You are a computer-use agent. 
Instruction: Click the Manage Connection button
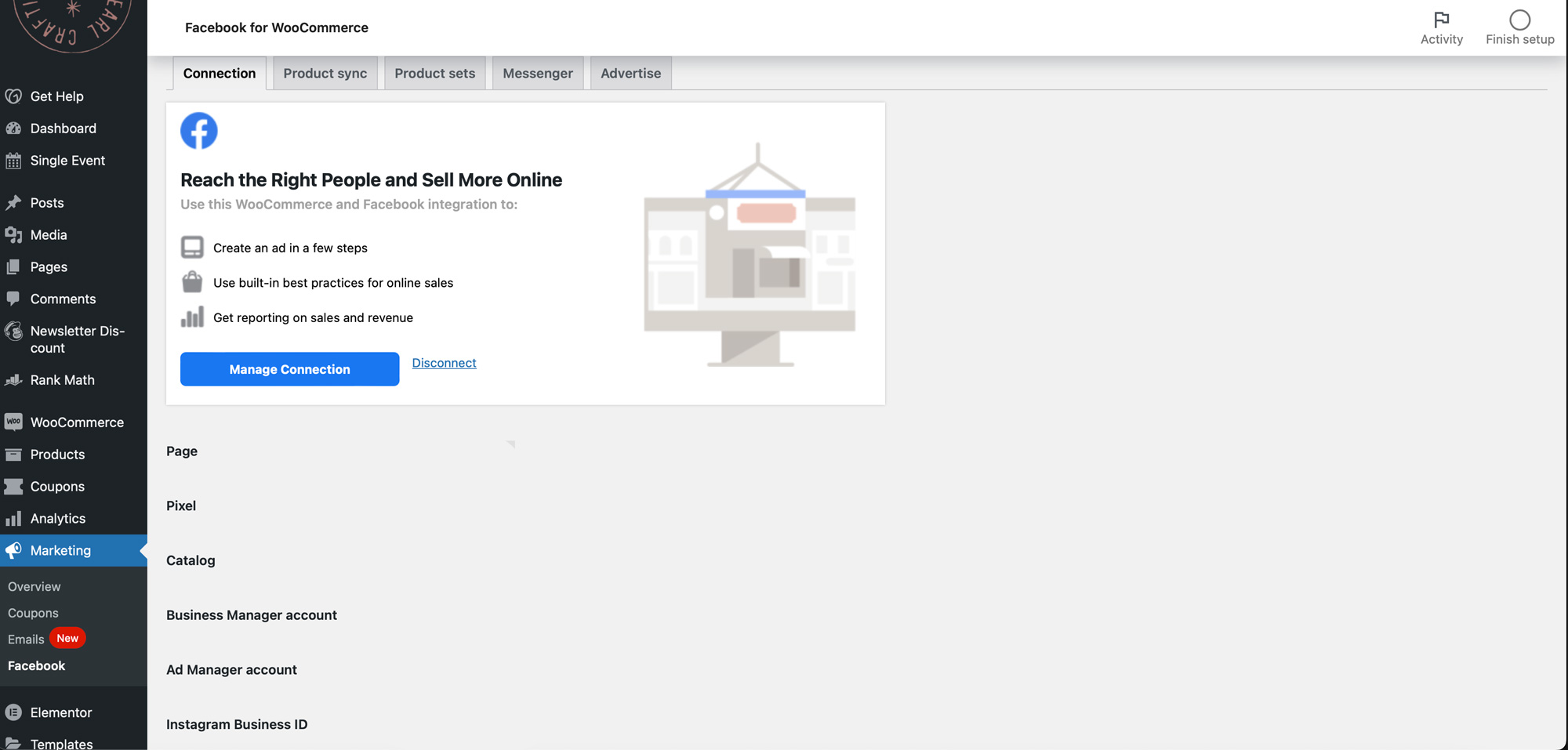pos(289,369)
